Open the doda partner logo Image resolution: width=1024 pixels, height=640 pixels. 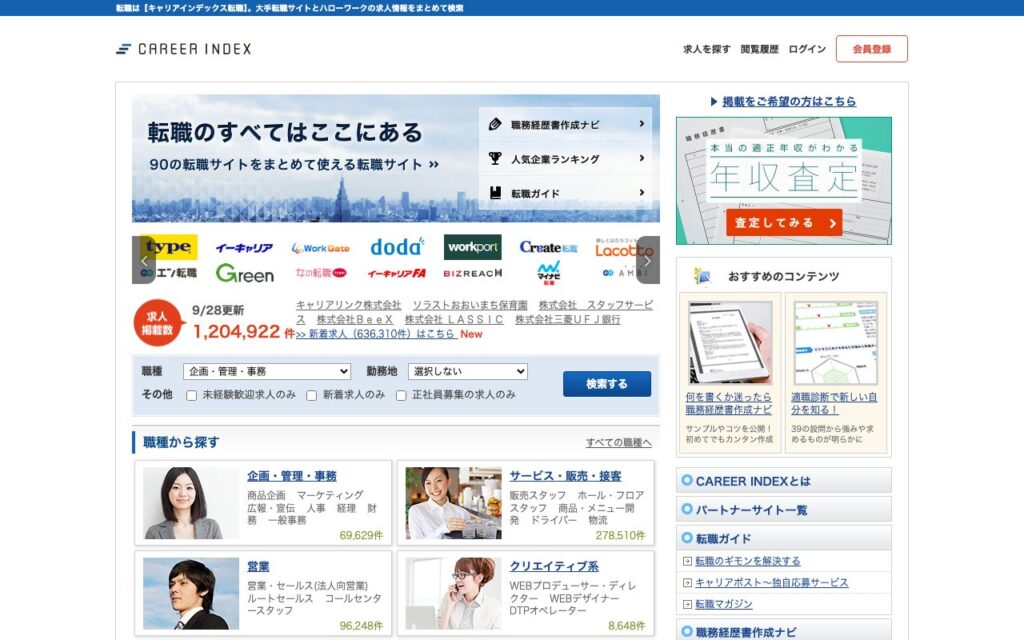(x=397, y=247)
